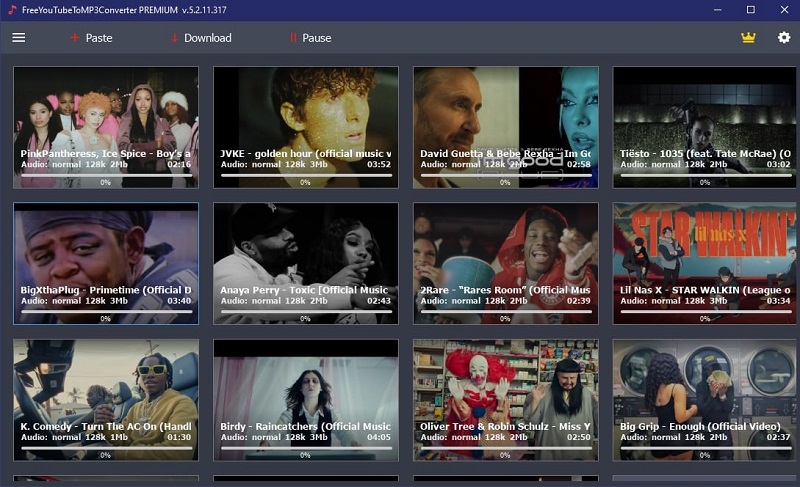
Task: Click duration 03:34 on Lil Nas X item
Action: pos(779,301)
